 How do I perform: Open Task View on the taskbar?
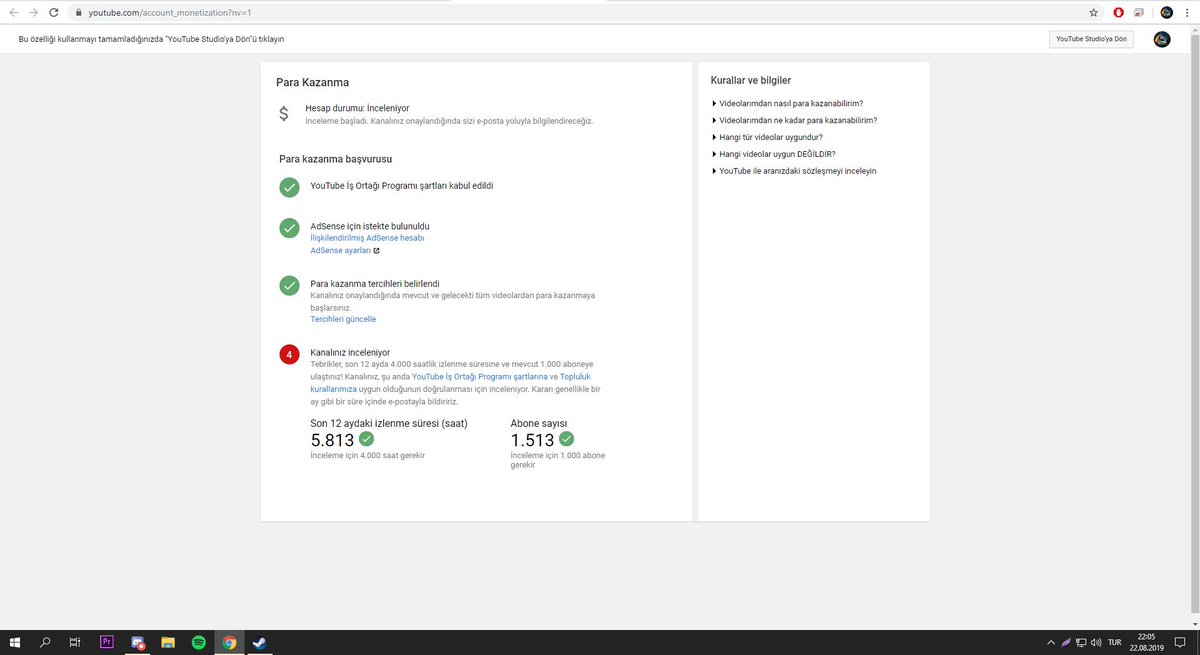click(75, 642)
